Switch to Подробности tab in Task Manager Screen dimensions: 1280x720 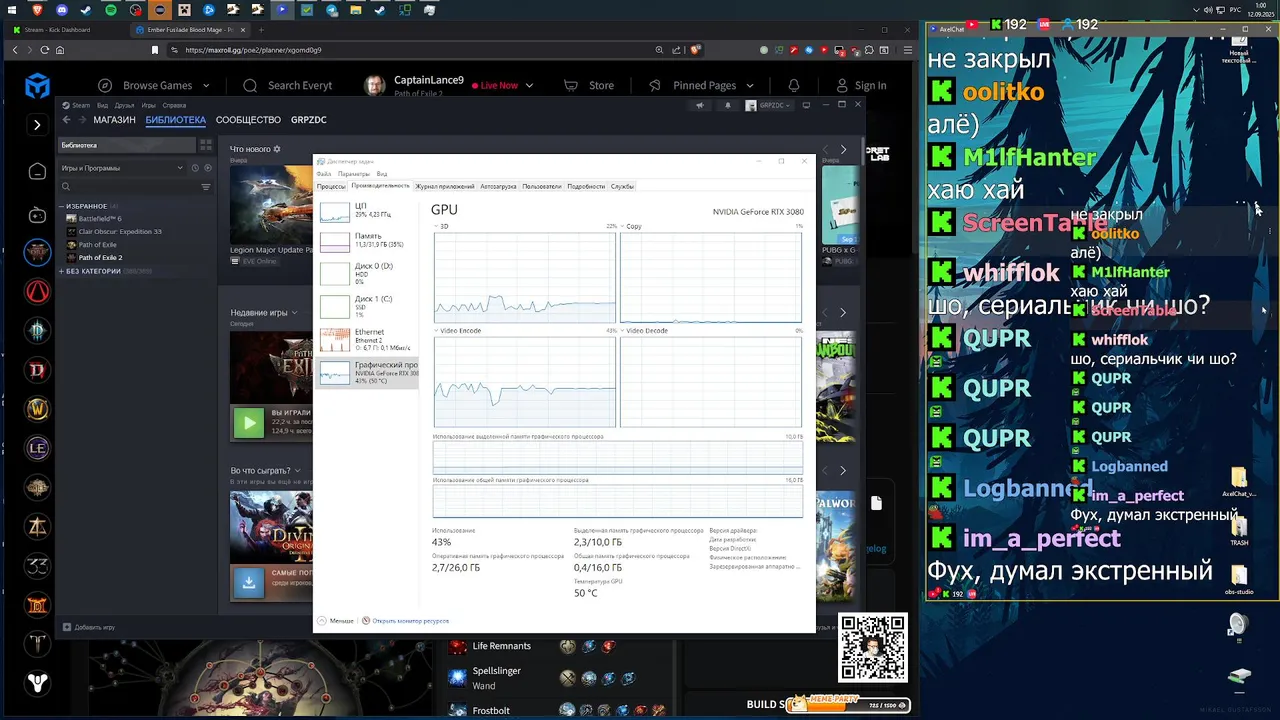point(586,186)
